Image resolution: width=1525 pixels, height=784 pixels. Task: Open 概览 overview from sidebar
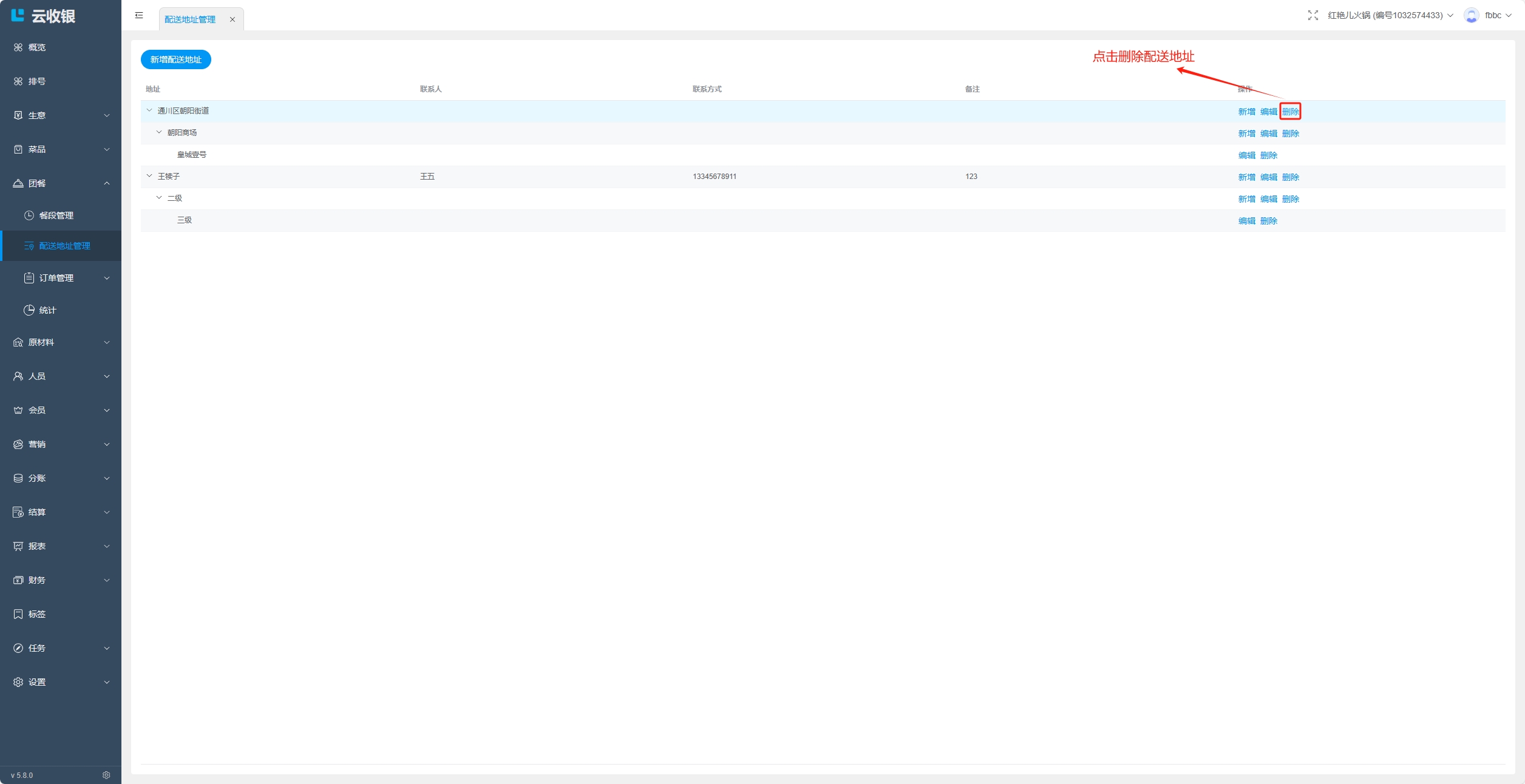(x=36, y=47)
